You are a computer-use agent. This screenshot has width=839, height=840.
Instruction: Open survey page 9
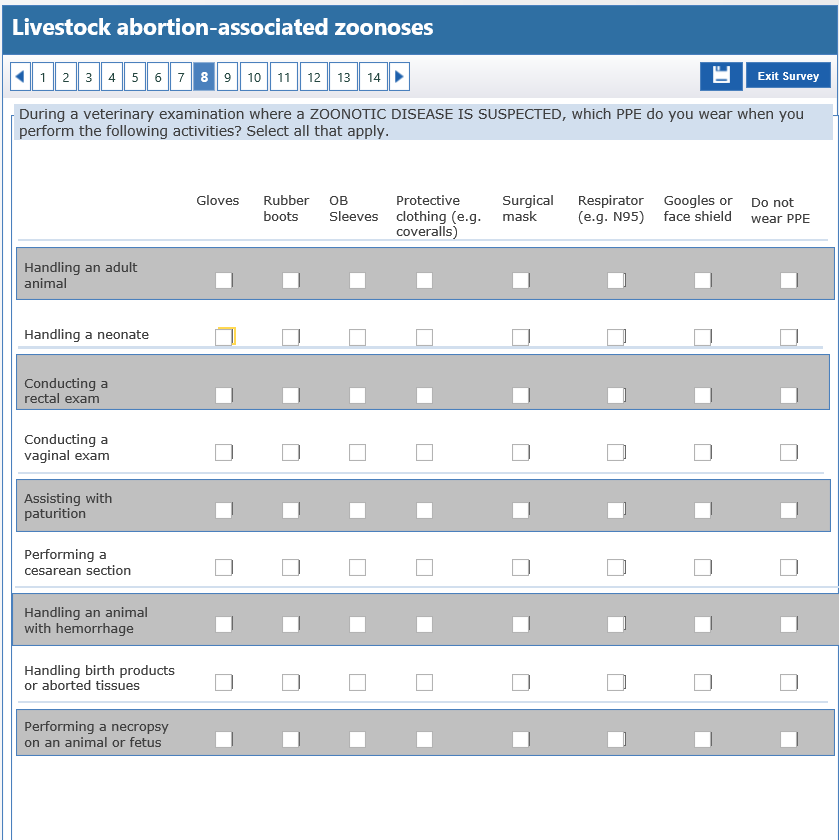click(x=227, y=77)
